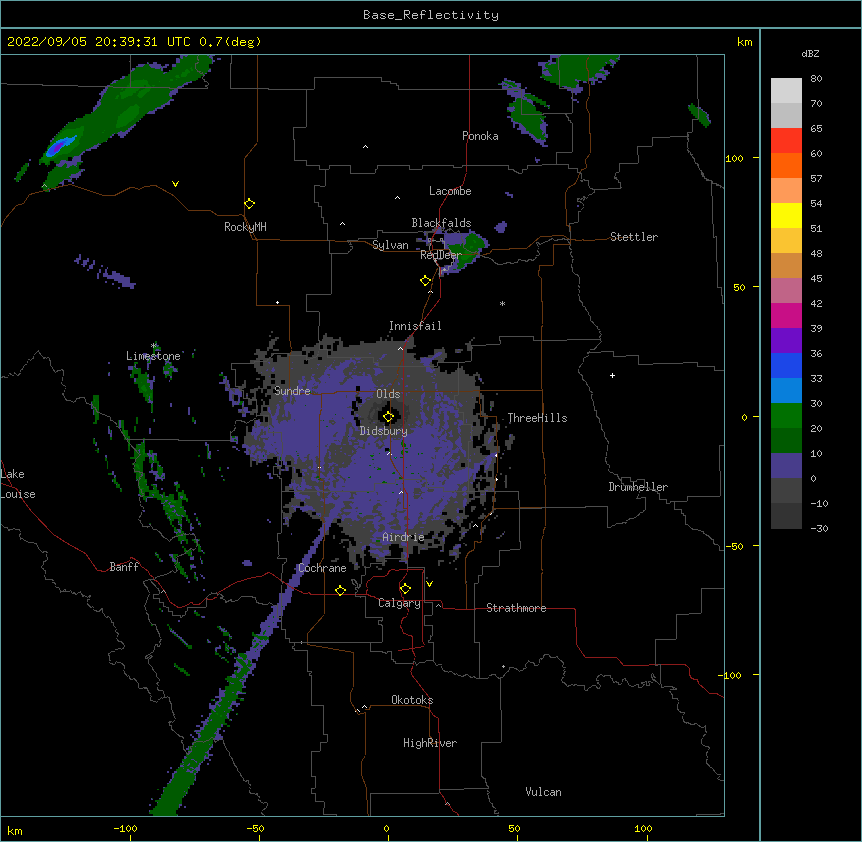The image size is (862, 842).
Task: Pick the bright yellow swatch in dBZ legend
Action: point(786,215)
